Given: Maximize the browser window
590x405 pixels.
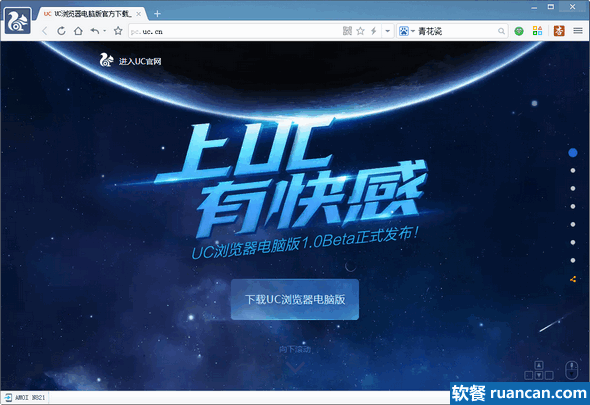Looking at the screenshot, I should (x=551, y=7).
